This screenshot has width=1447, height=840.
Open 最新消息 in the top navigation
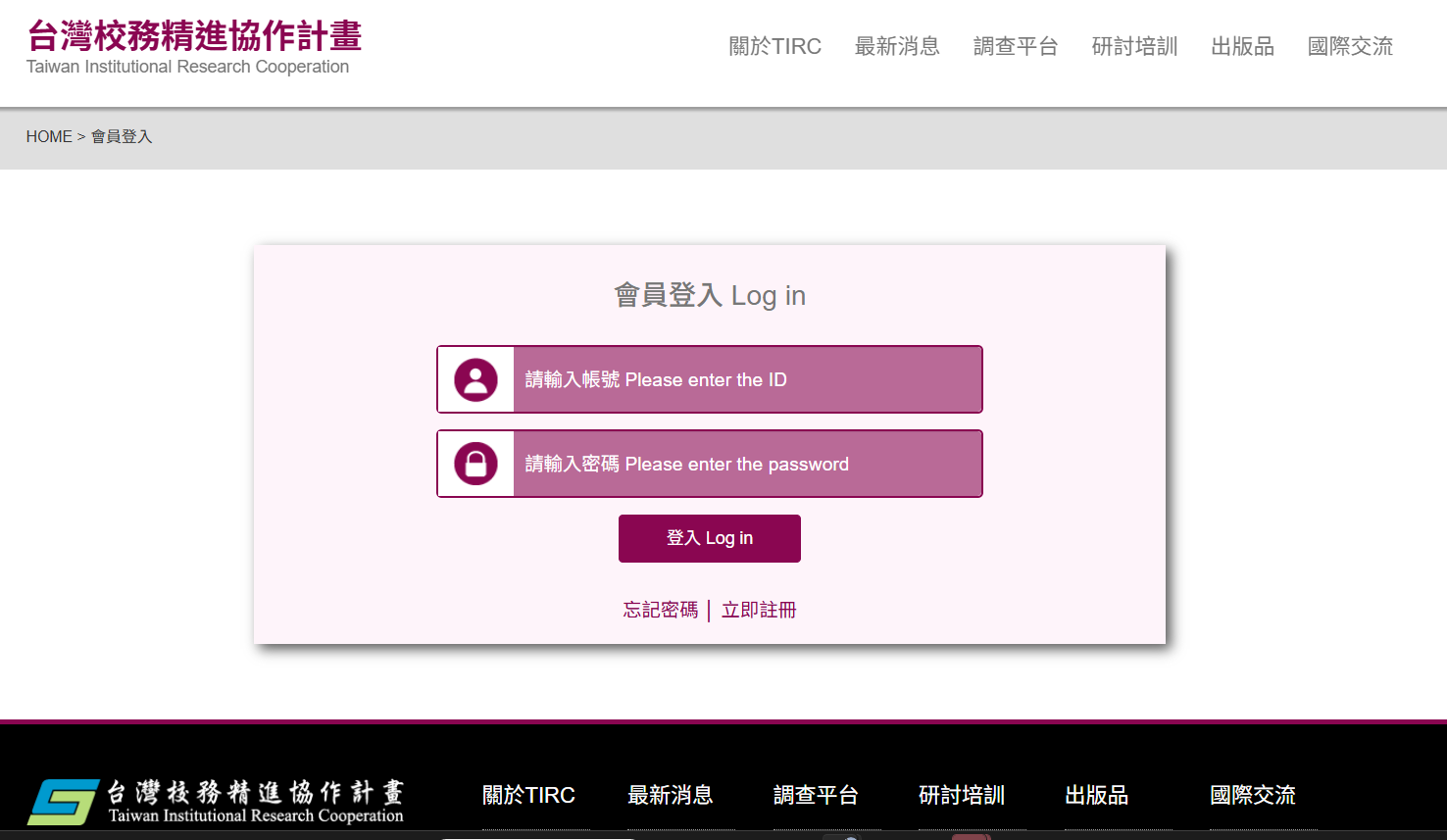(x=897, y=46)
